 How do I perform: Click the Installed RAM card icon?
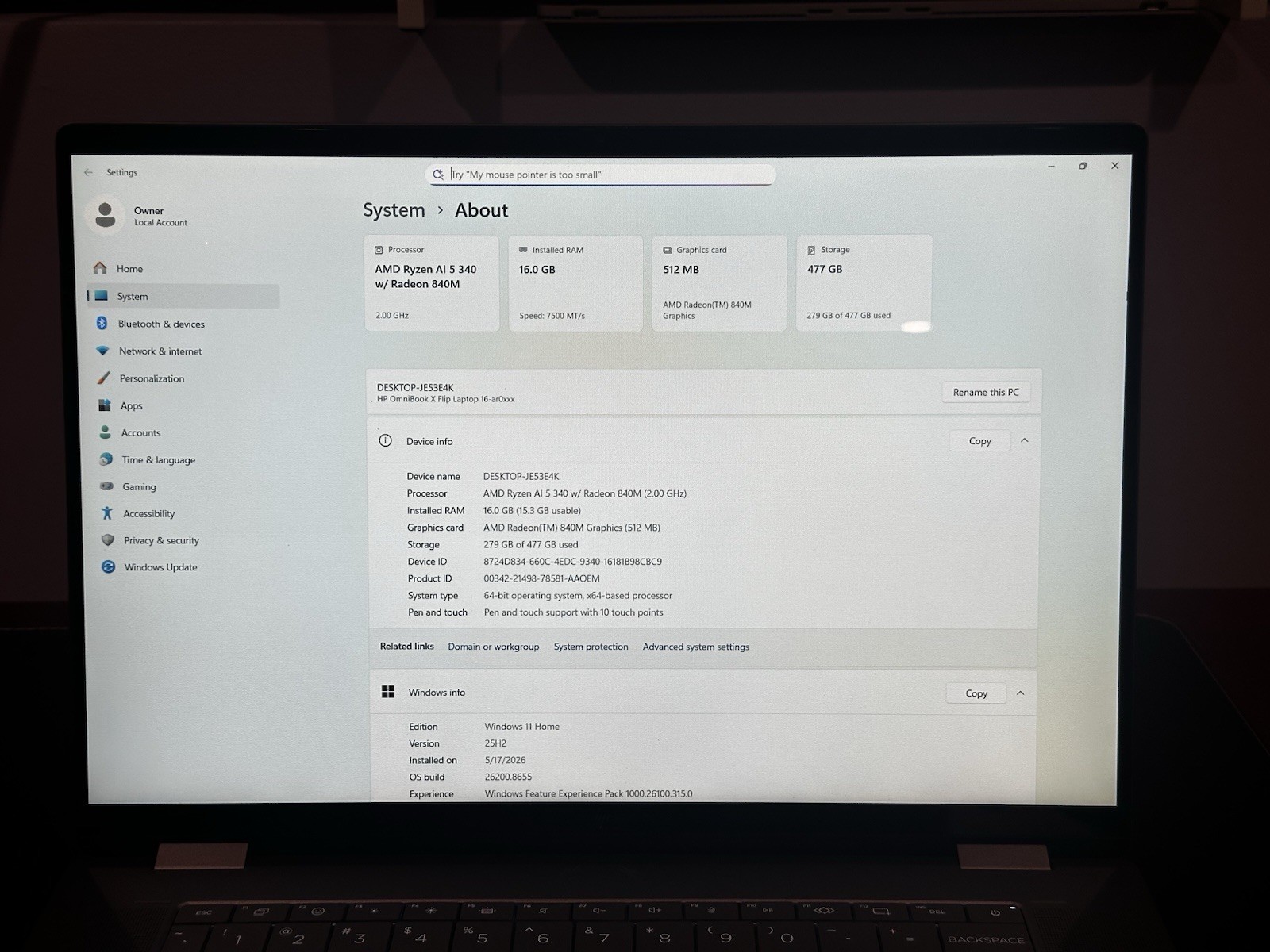coord(523,250)
